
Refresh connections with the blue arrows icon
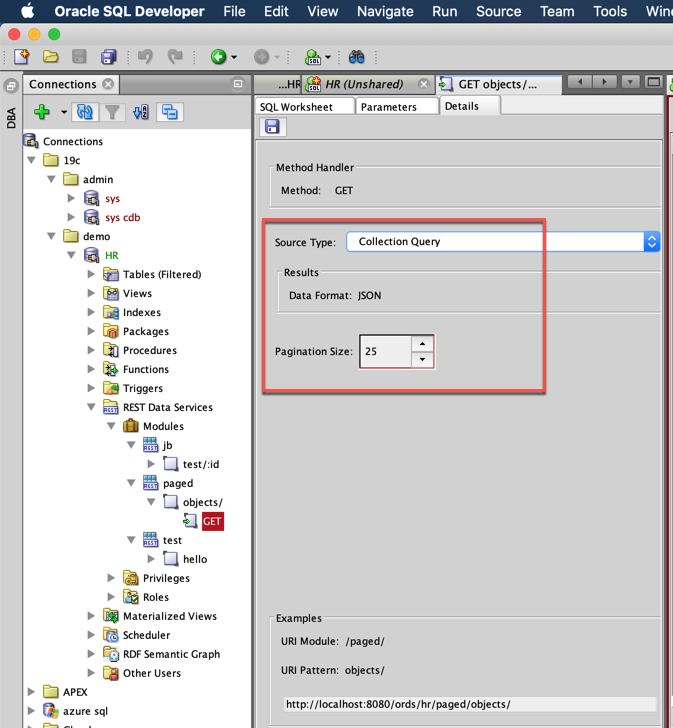[x=84, y=112]
